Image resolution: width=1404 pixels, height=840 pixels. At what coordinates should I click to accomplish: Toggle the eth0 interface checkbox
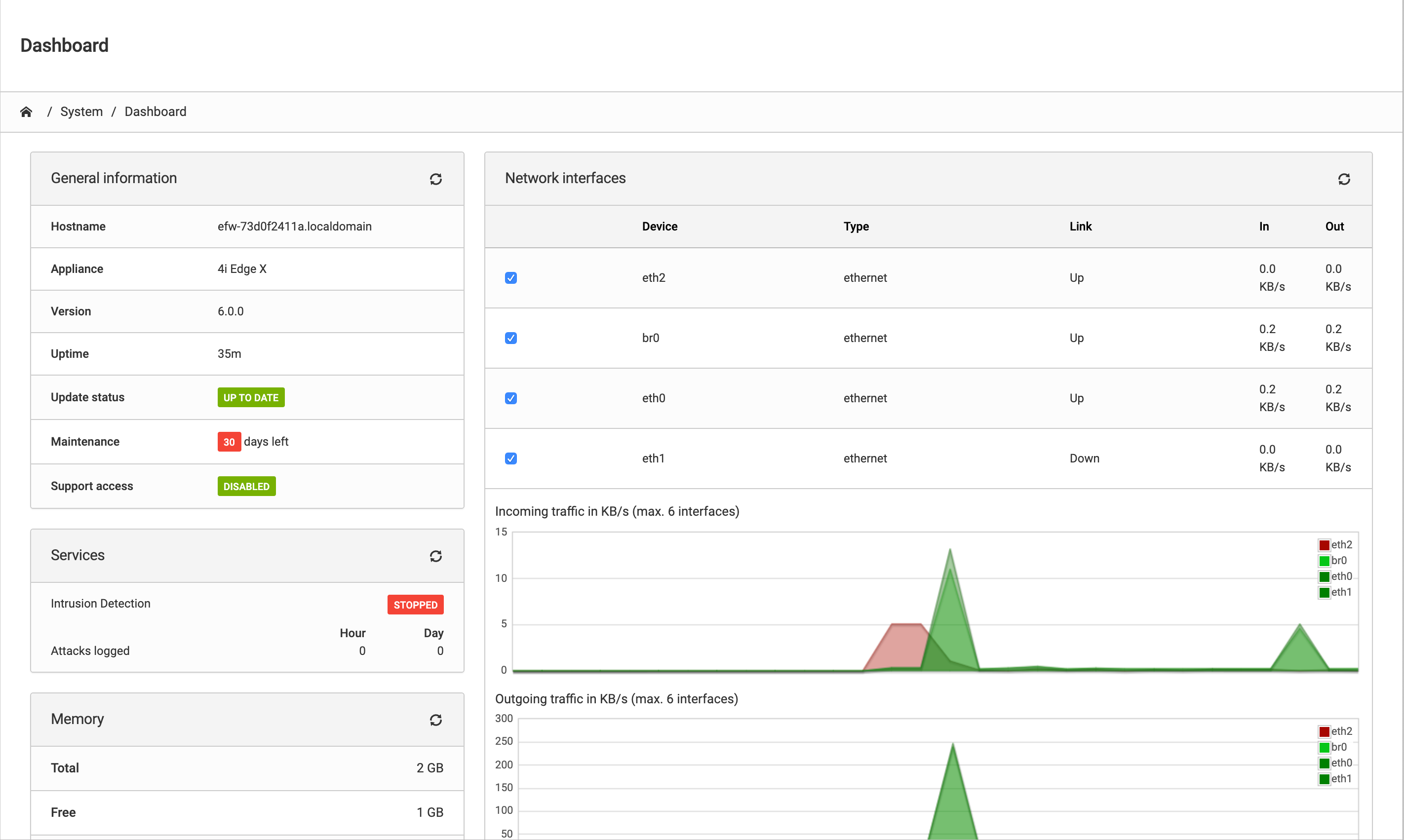[x=510, y=398]
